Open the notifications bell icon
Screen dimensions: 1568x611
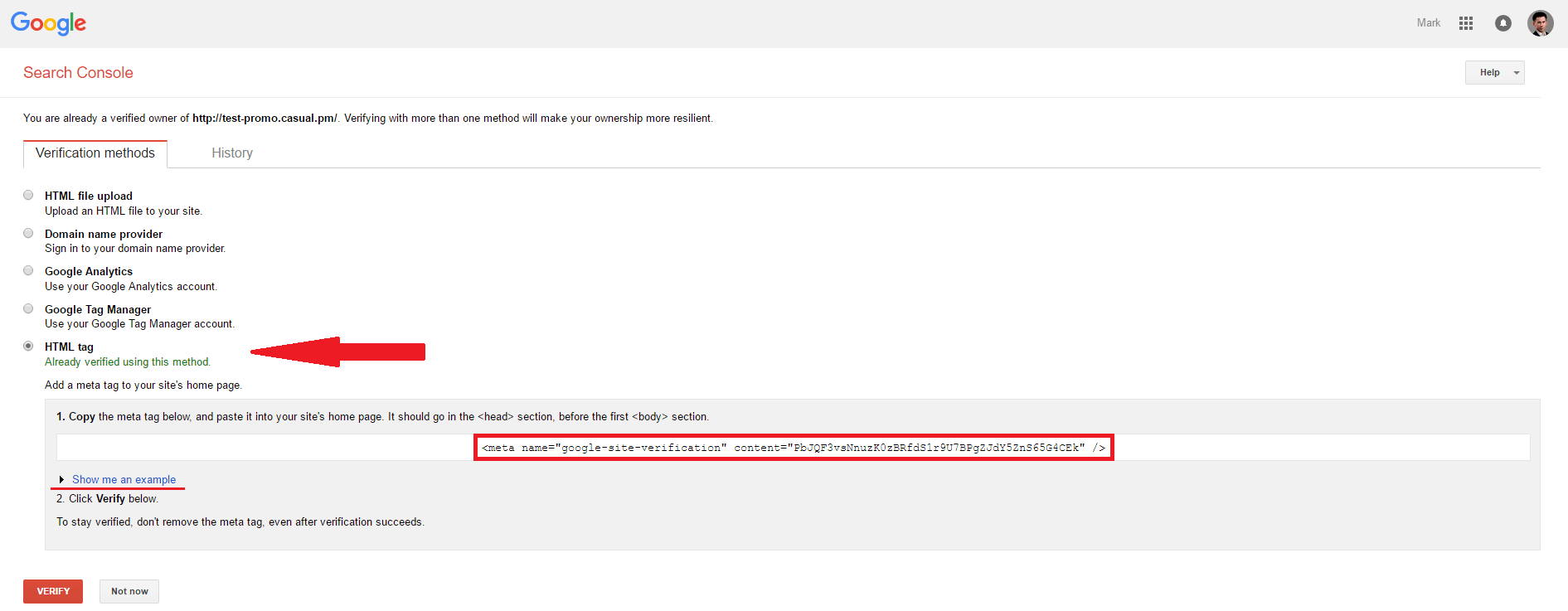[x=1502, y=23]
